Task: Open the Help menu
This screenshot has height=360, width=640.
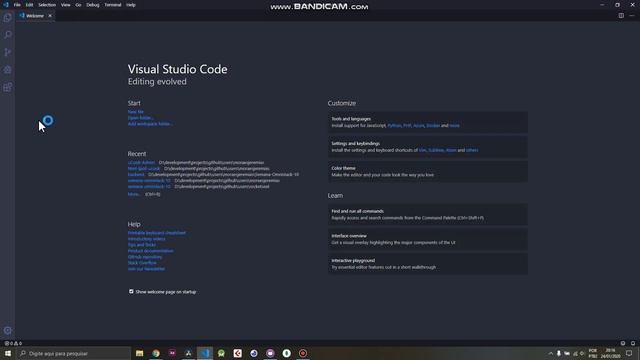Action: click(131, 5)
